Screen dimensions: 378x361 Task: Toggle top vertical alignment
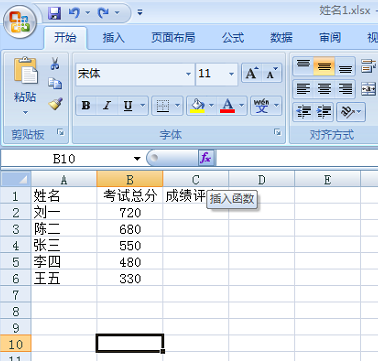tap(303, 66)
